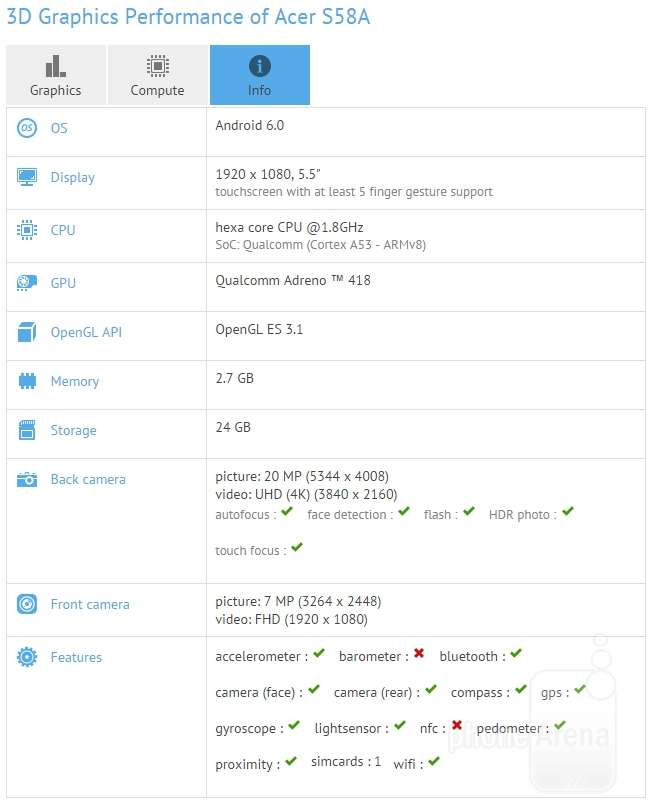Screen dimensions: 652x801
Task: Click the Features gear icon
Action: pos(27,657)
